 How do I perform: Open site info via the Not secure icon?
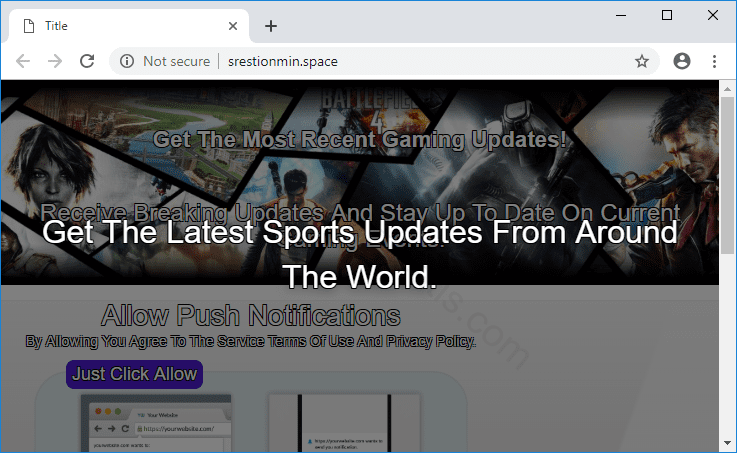(127, 61)
